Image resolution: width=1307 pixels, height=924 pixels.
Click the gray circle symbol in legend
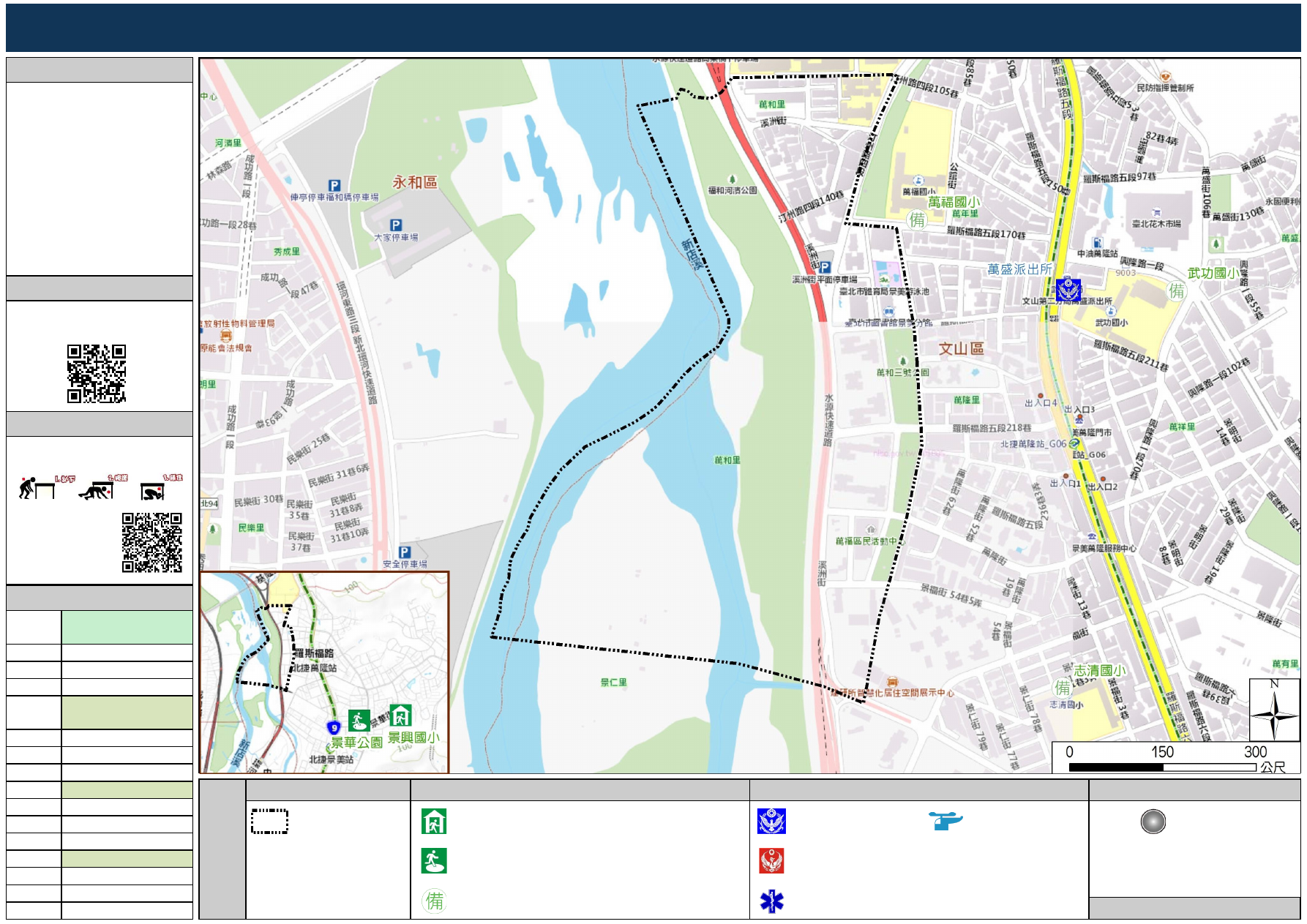click(x=1153, y=822)
